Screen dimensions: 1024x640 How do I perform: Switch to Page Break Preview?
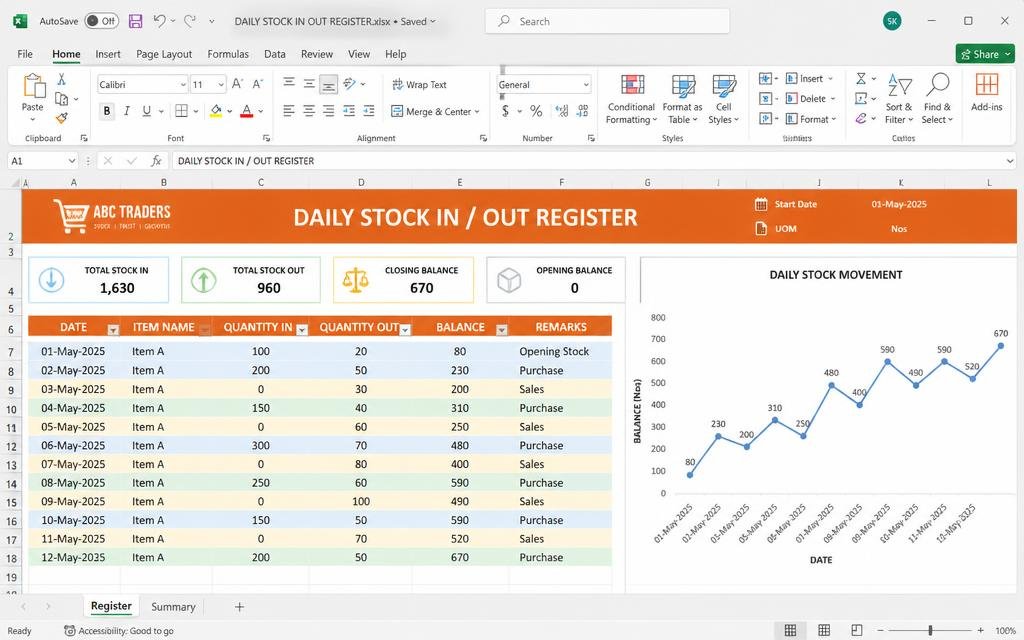click(x=857, y=630)
